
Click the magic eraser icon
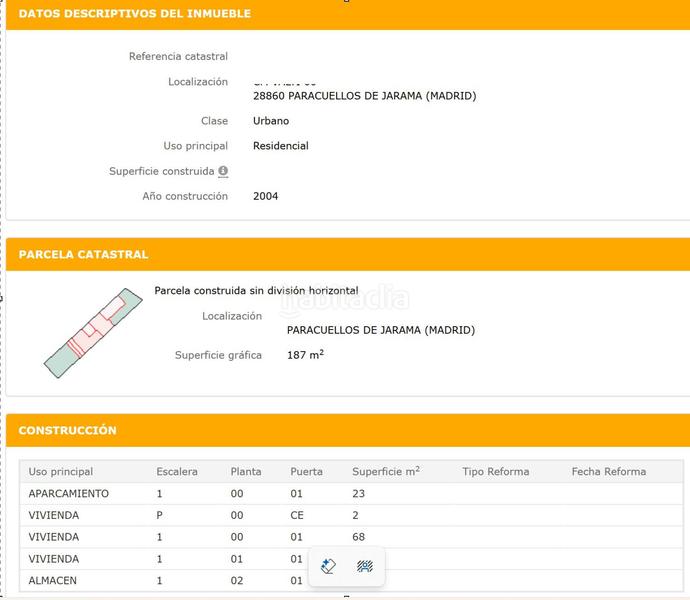[x=328, y=567]
